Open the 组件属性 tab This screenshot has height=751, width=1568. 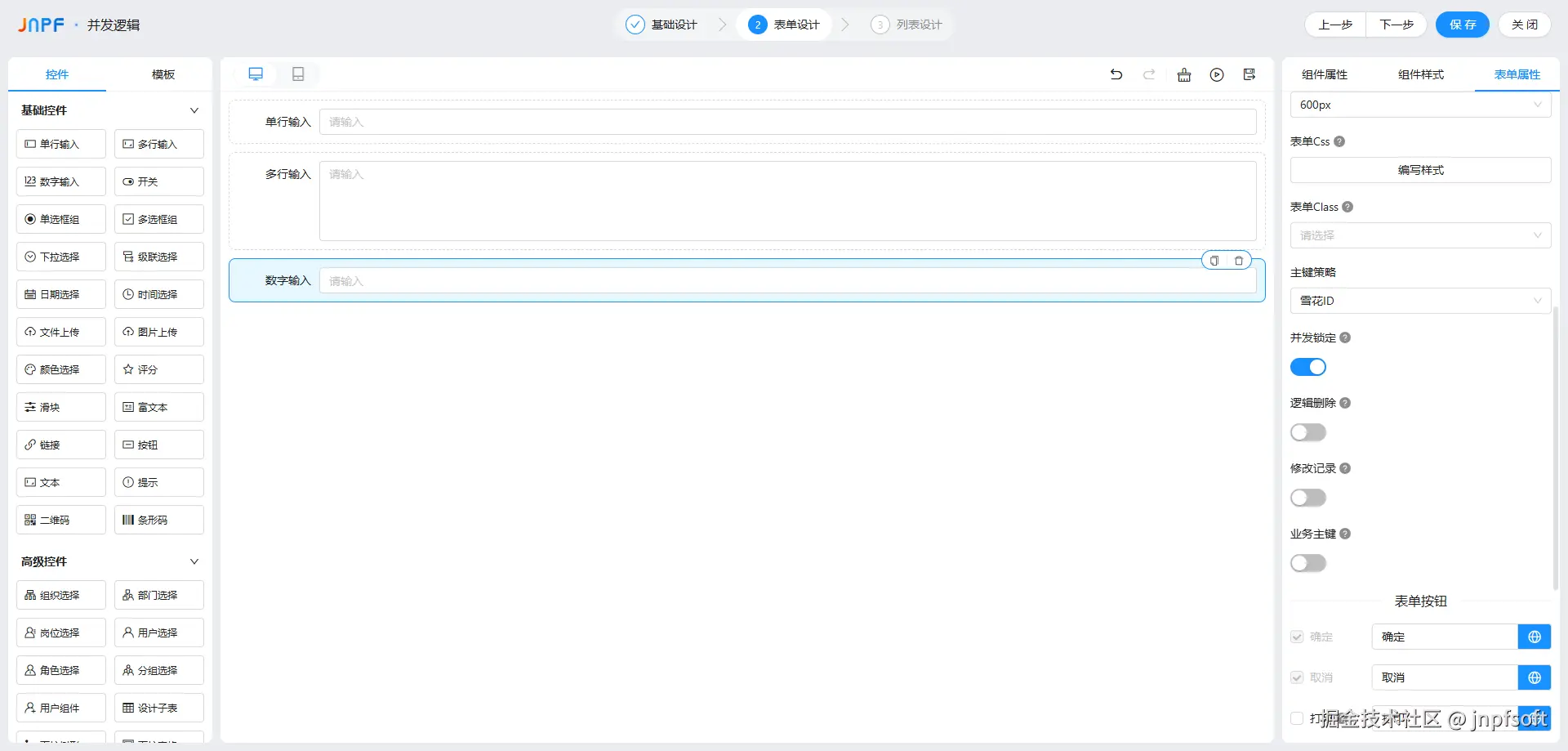coord(1325,74)
